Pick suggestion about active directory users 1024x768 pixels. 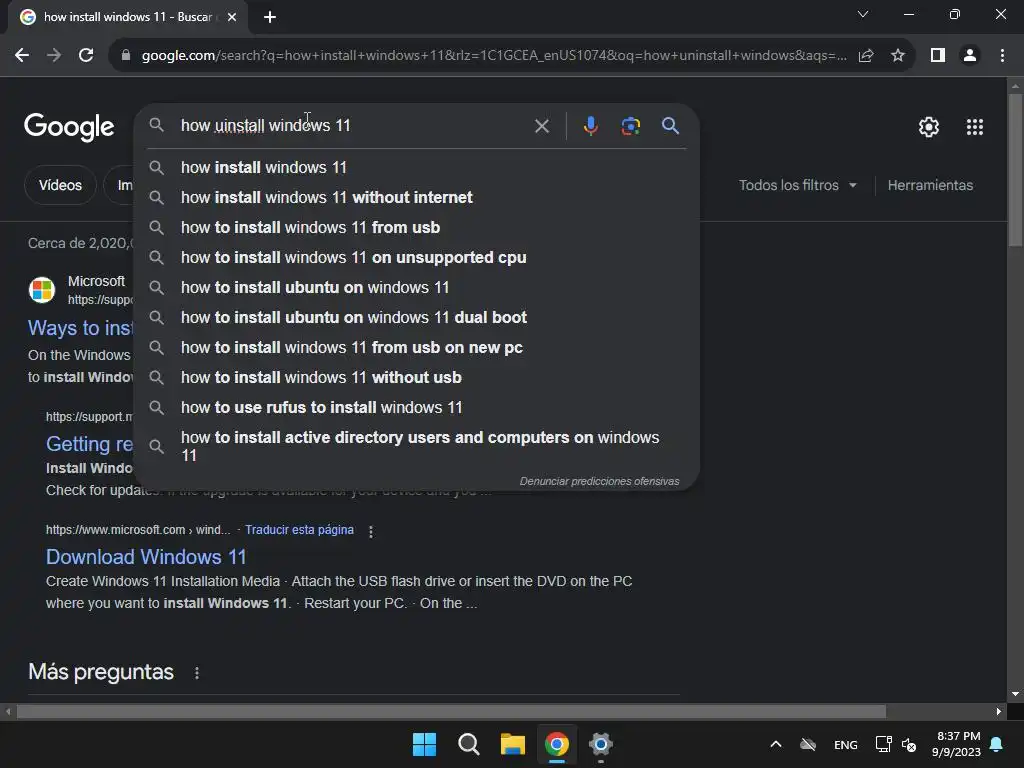pyautogui.click(x=417, y=447)
